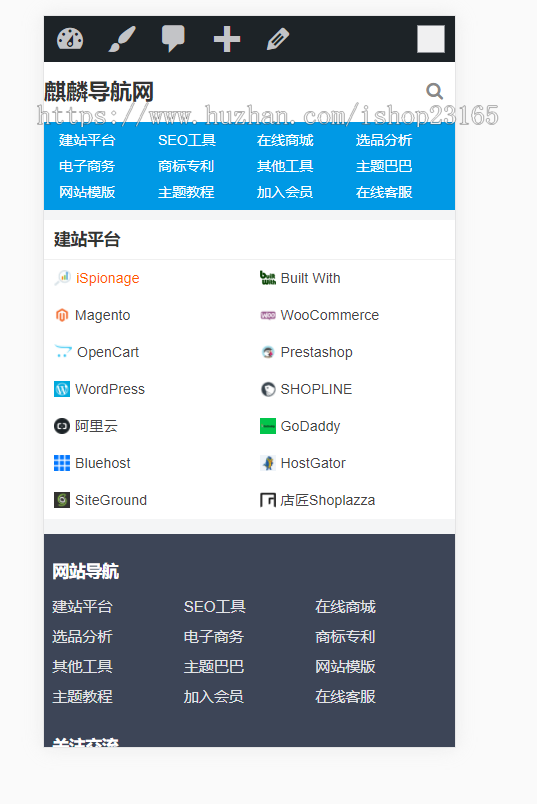Open the Prestashop link
This screenshot has height=804, width=537.
point(316,352)
